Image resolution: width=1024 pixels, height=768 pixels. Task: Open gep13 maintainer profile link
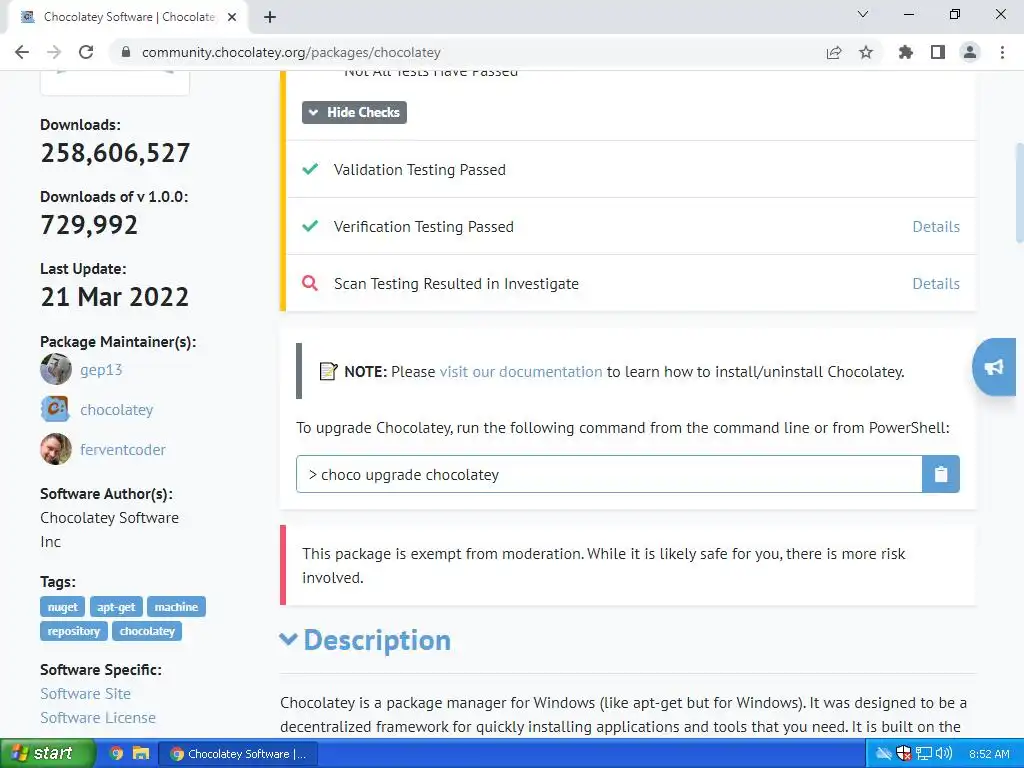coord(101,370)
